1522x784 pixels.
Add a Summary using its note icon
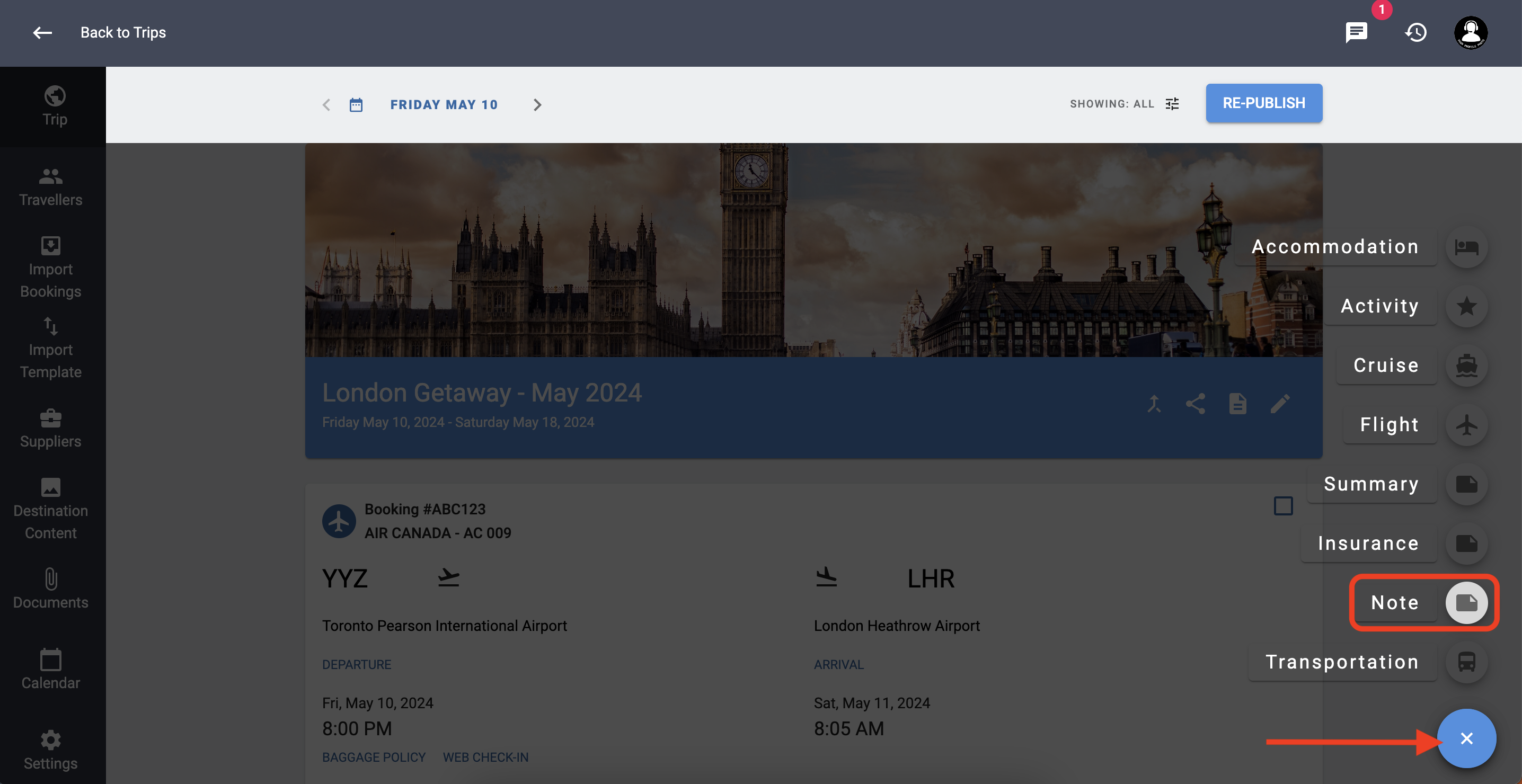[1466, 485]
